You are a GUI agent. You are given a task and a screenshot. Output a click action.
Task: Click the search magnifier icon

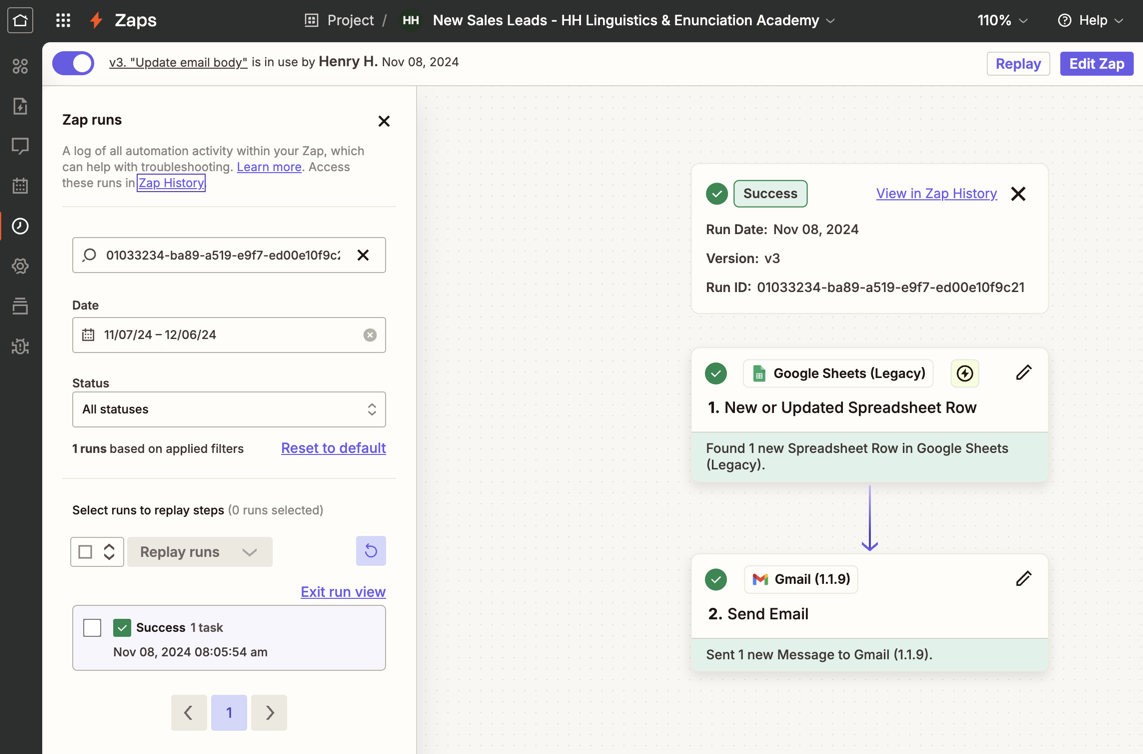pyautogui.click(x=89, y=255)
